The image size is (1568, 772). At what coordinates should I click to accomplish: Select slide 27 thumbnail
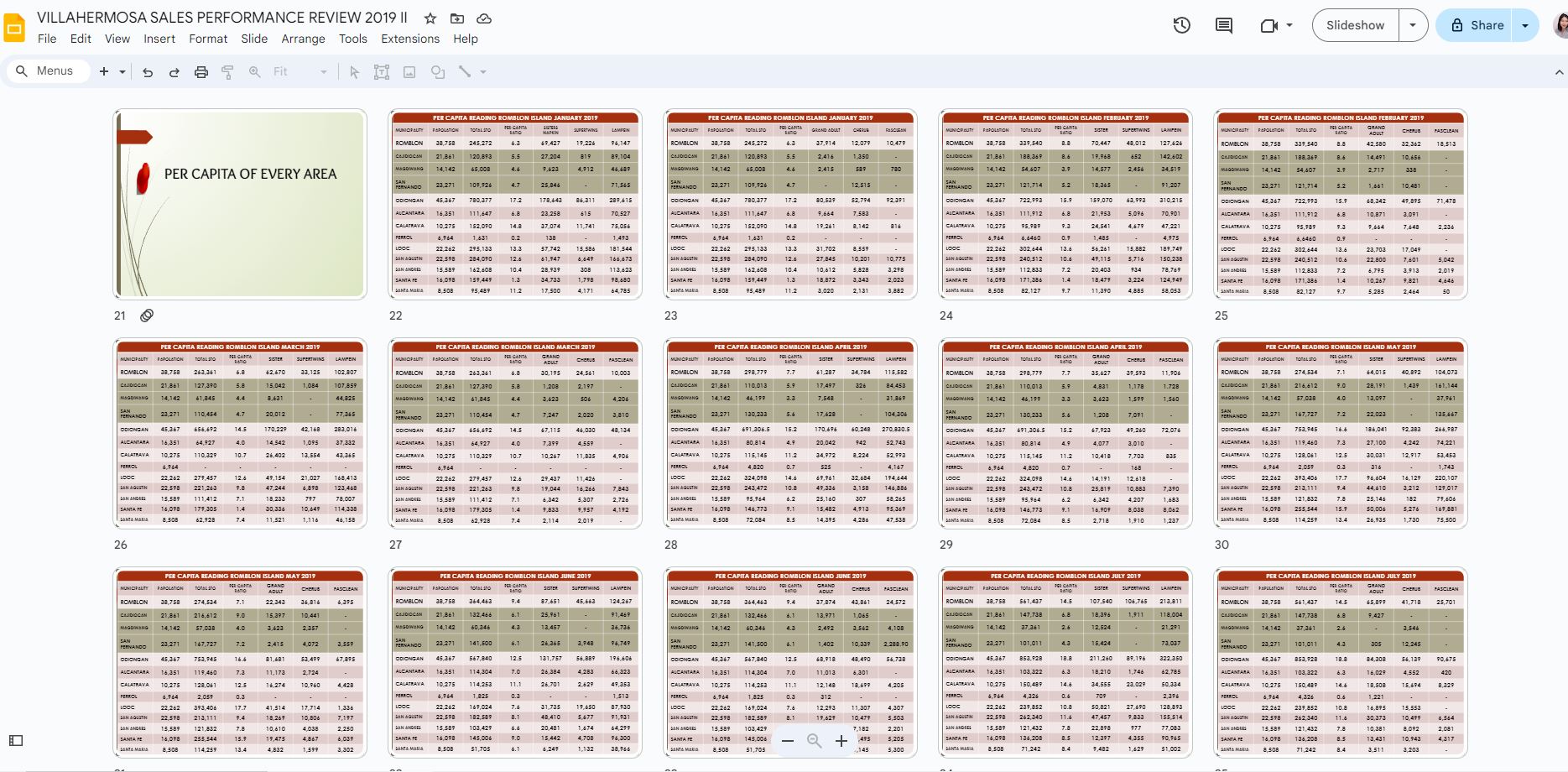(x=515, y=433)
